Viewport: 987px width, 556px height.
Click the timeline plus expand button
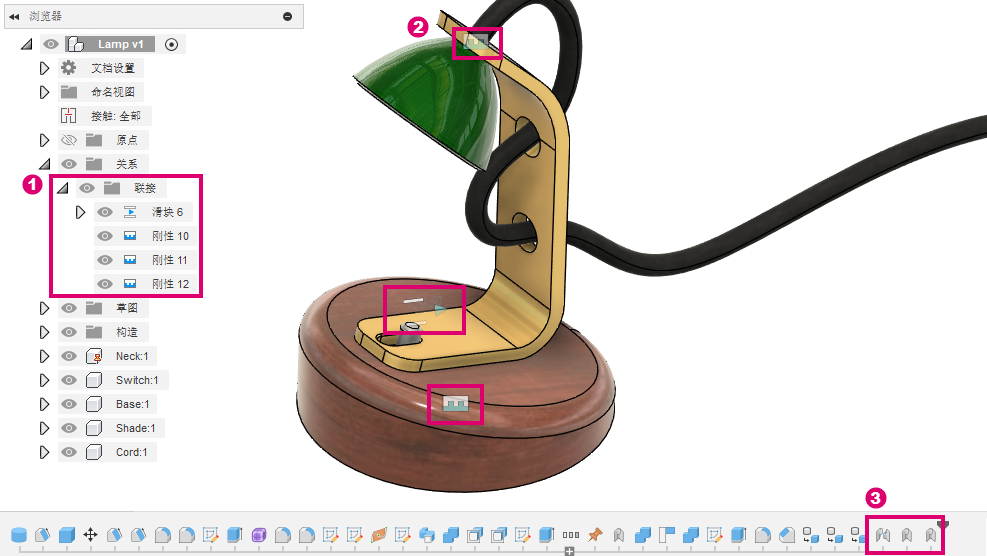(x=569, y=552)
